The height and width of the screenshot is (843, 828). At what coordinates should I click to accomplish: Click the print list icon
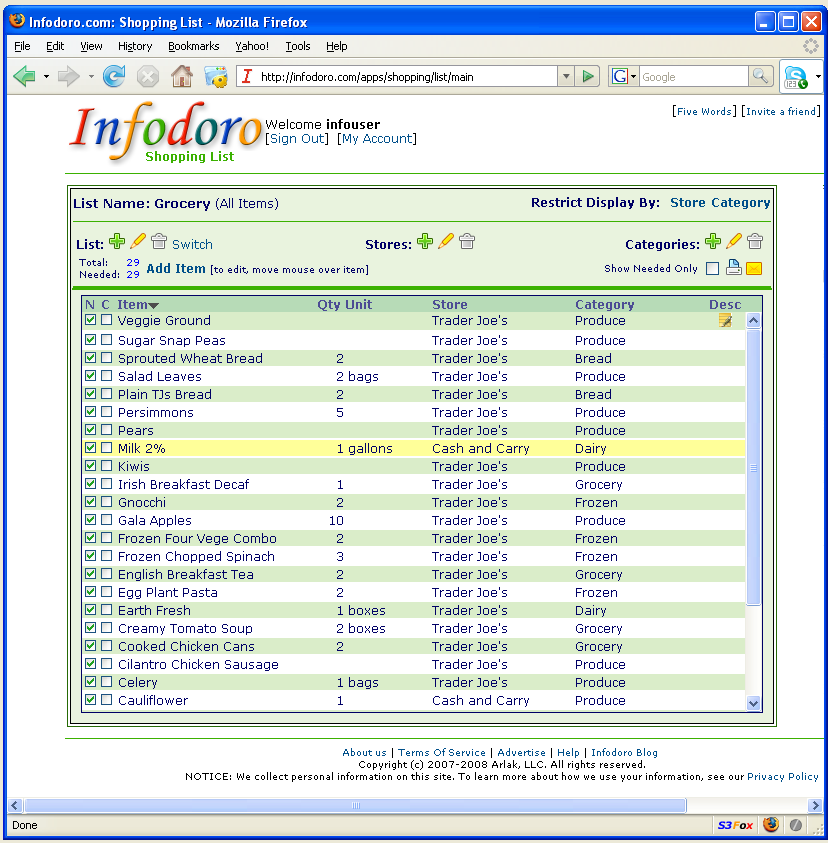(x=733, y=268)
